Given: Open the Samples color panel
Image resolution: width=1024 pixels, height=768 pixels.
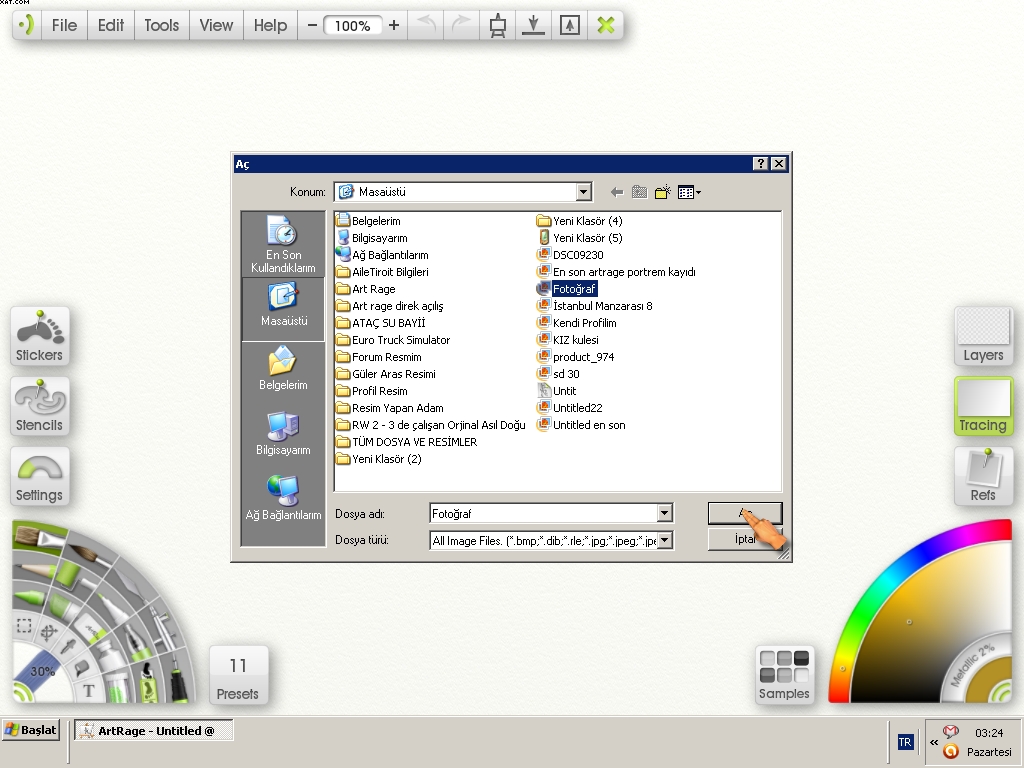Looking at the screenshot, I should coord(784,675).
